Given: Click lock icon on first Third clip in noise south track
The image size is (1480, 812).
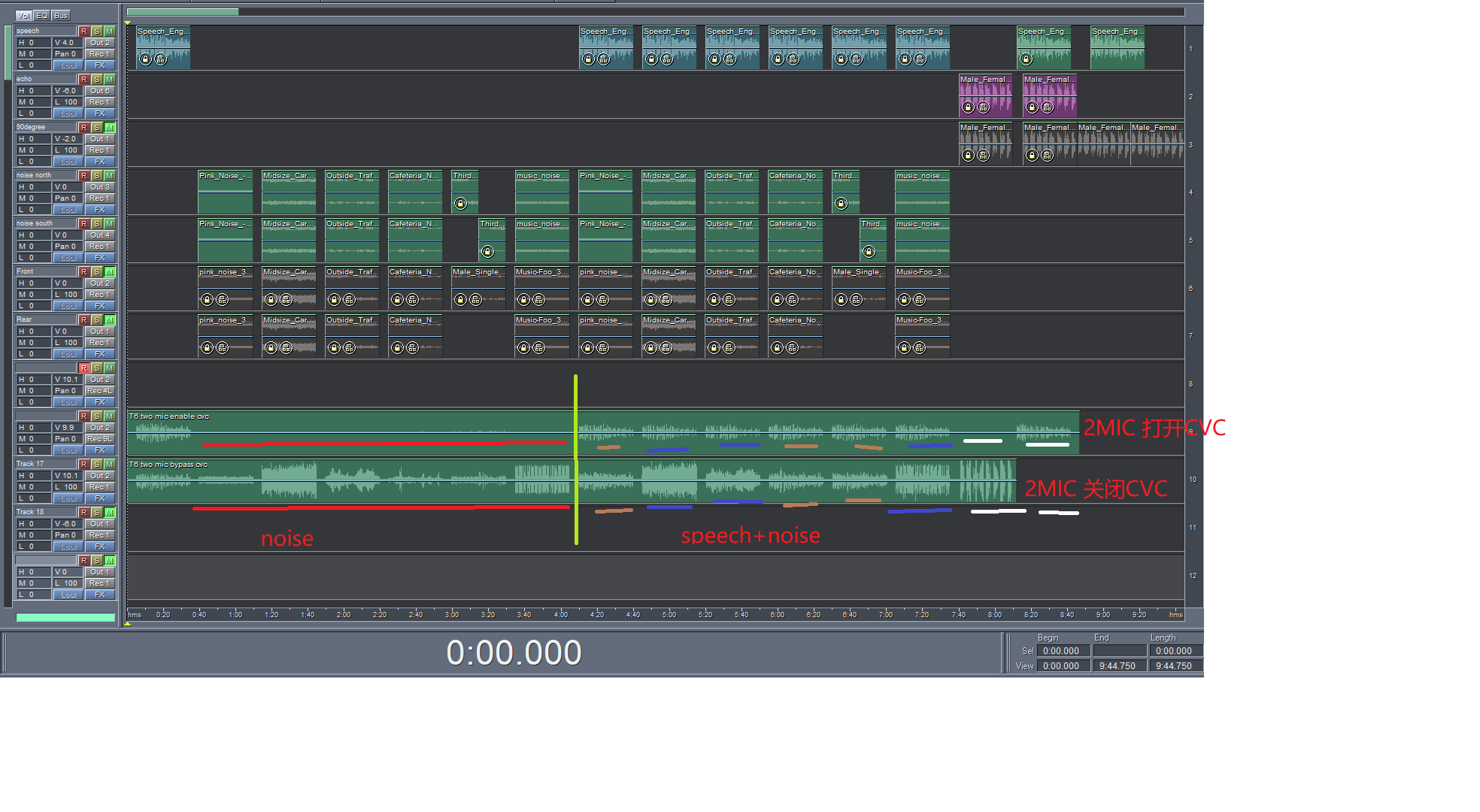Looking at the screenshot, I should (487, 251).
